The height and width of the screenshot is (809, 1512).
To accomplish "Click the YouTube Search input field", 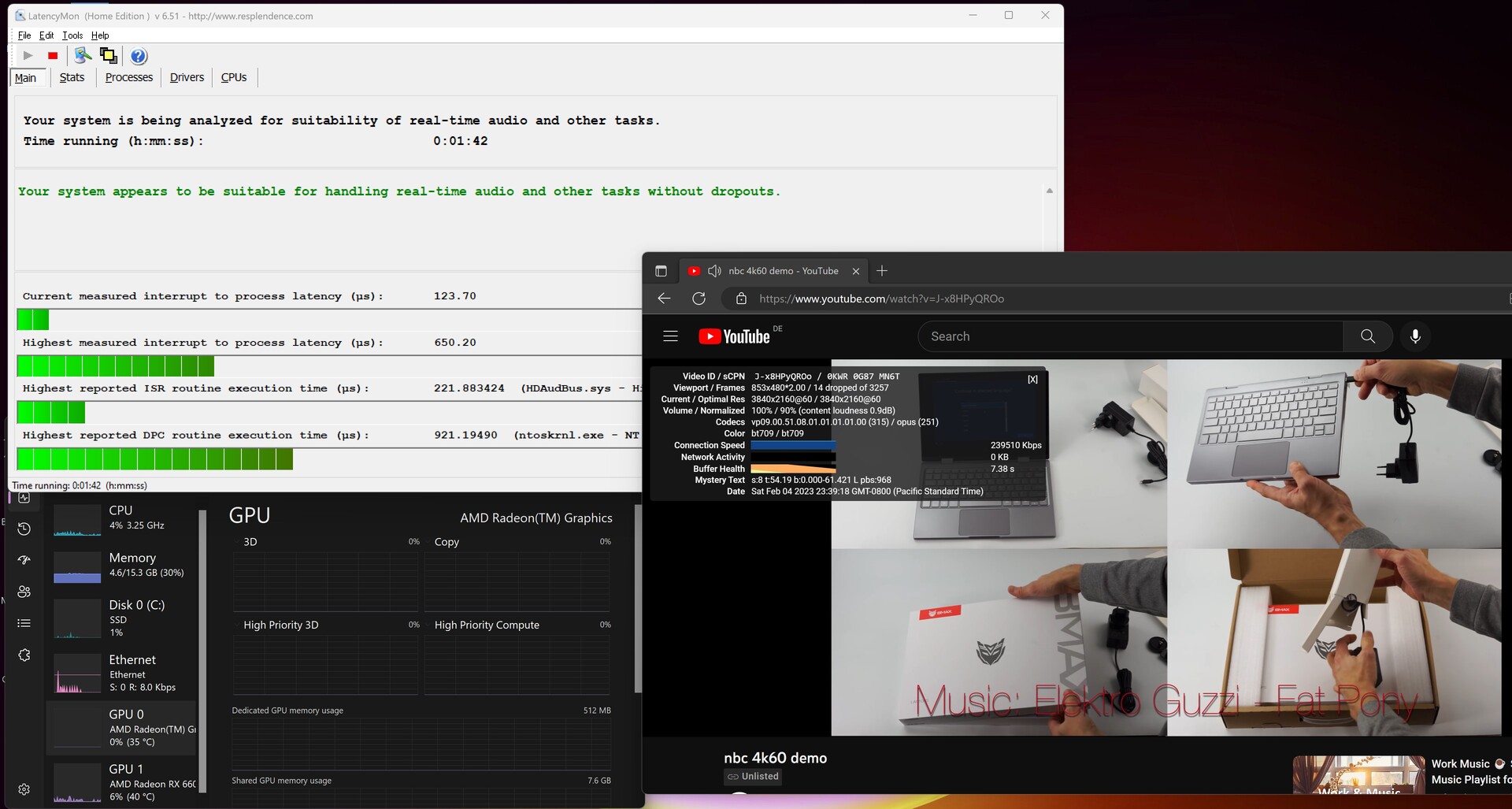I will [x=1130, y=336].
